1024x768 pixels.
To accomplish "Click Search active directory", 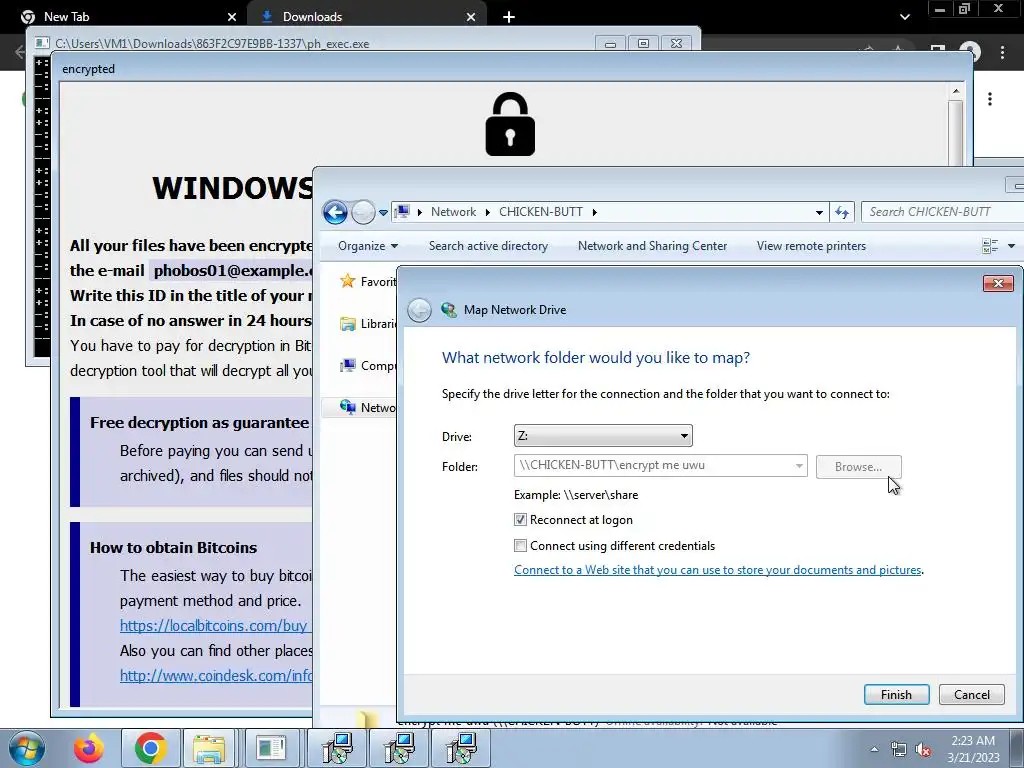I will point(488,246).
